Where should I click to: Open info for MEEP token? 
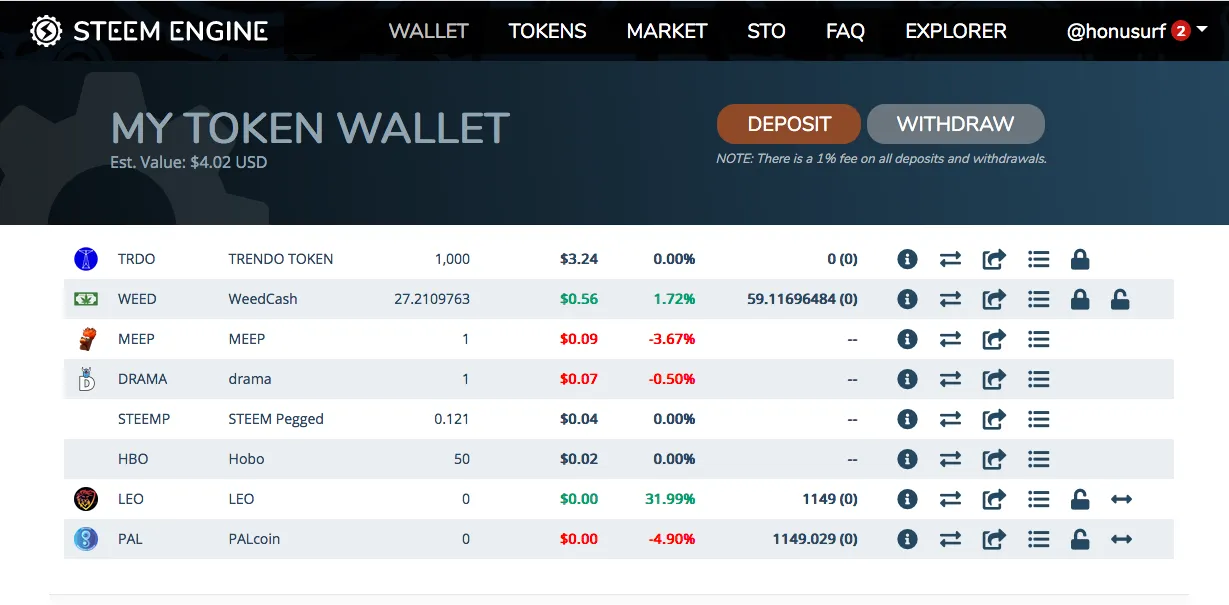click(x=907, y=339)
